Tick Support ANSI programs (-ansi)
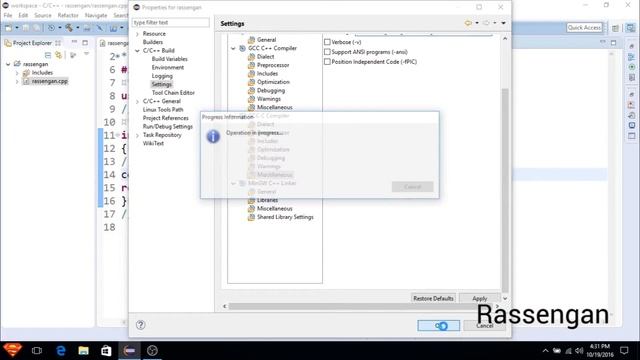640x360 pixels. (x=327, y=52)
